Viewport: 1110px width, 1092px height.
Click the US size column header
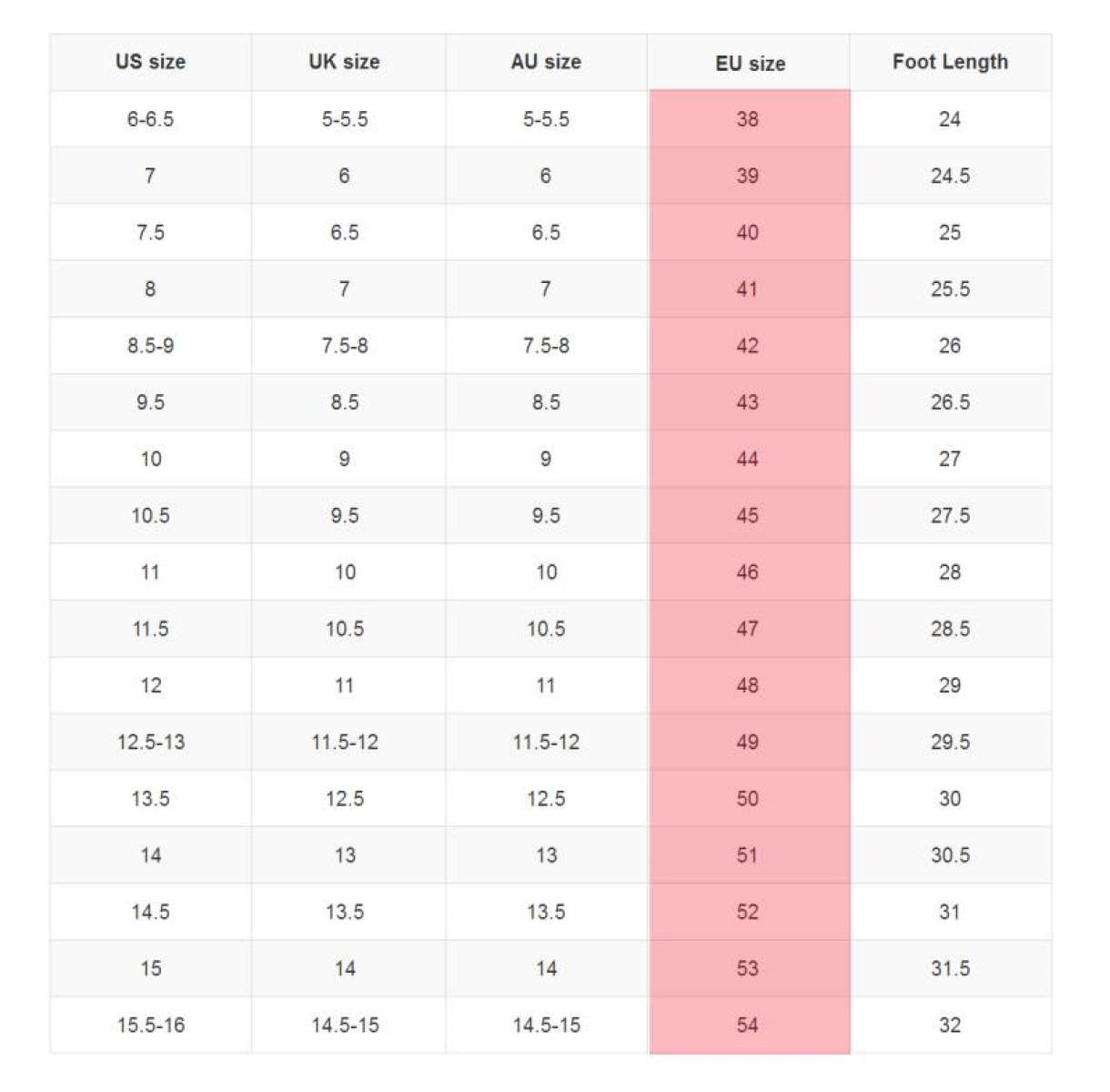tap(150, 62)
